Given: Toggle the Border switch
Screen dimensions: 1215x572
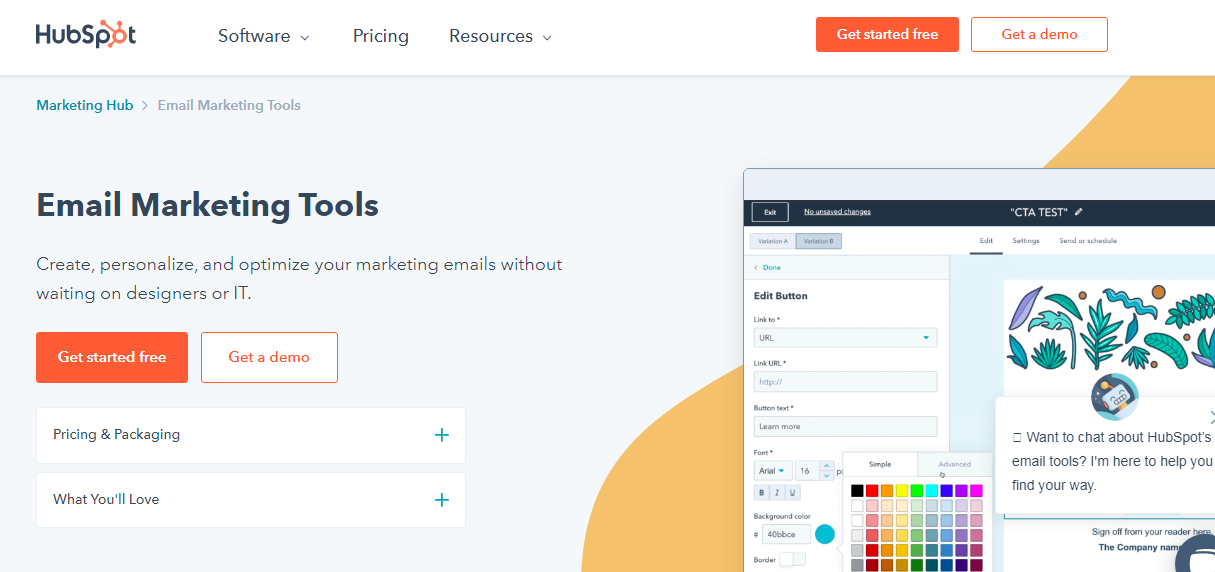Looking at the screenshot, I should (x=792, y=559).
